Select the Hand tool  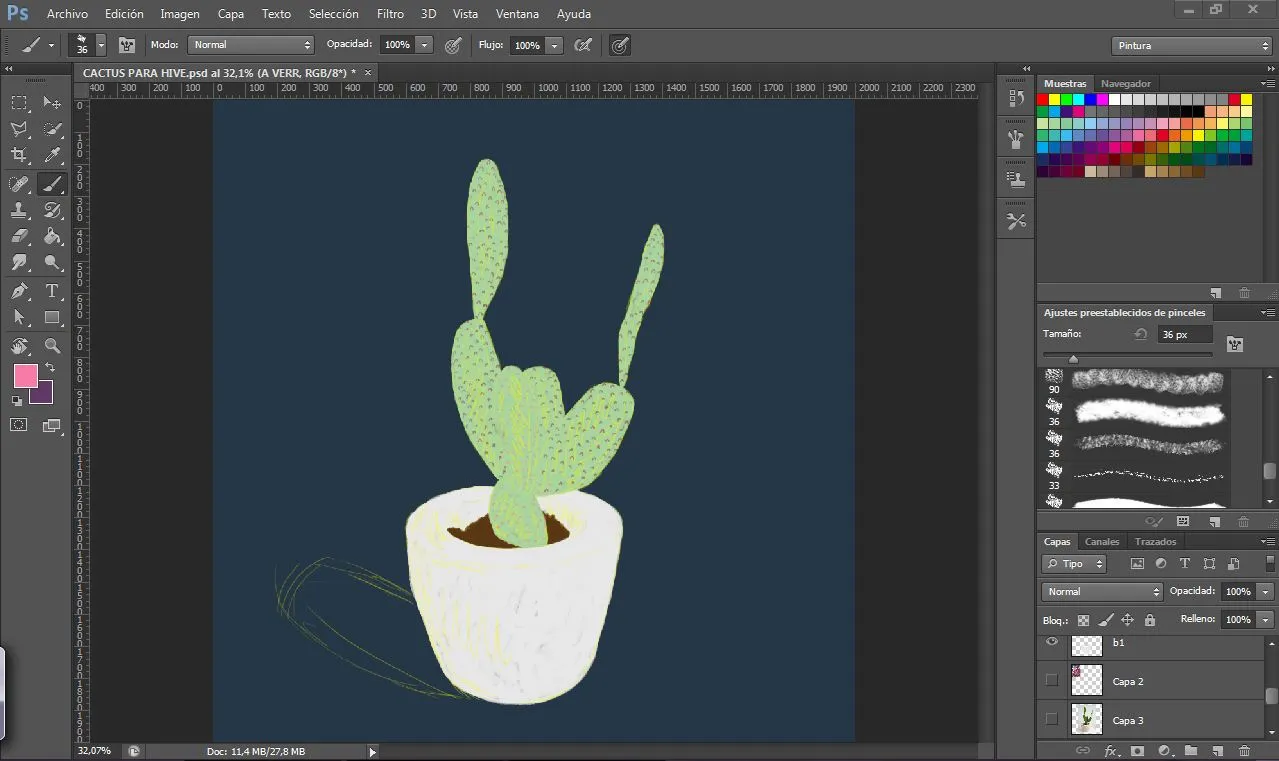tap(19, 346)
